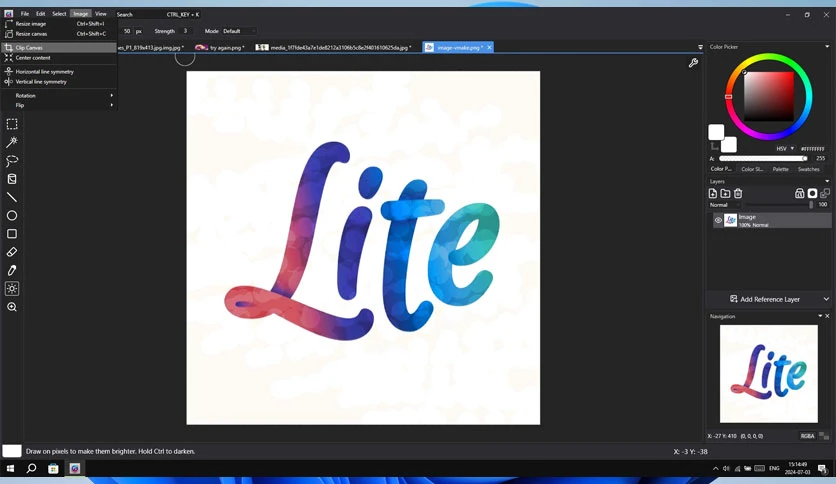Expand the Flip submenu
Screen dimensions: 836x484
click(60, 105)
